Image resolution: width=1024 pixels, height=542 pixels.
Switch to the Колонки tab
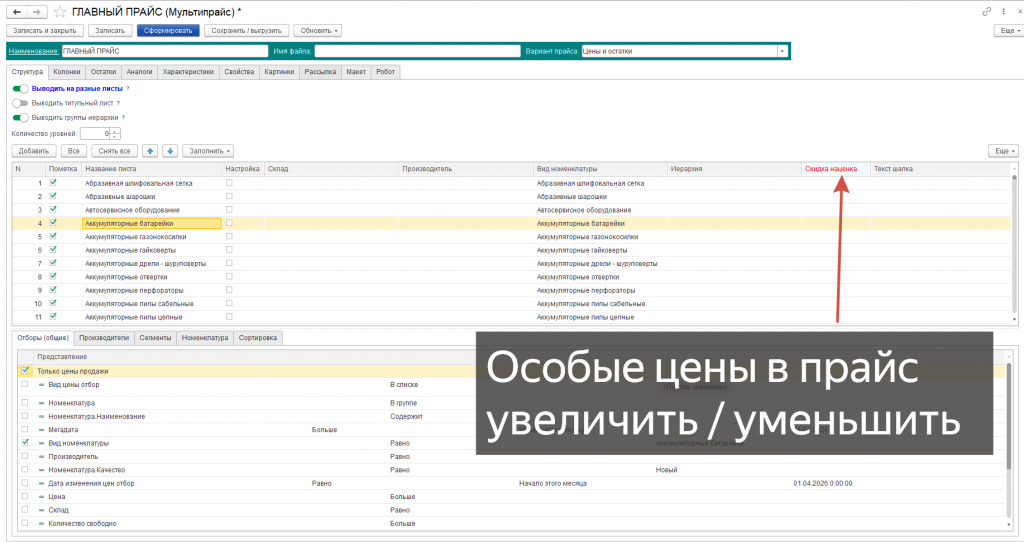(67, 72)
